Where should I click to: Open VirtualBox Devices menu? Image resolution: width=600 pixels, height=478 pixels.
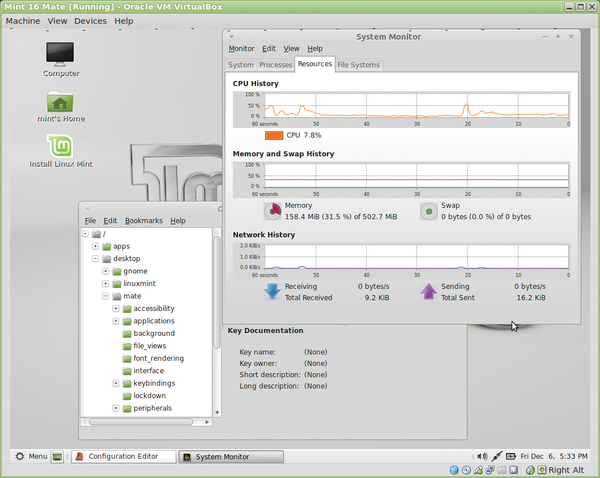click(90, 21)
